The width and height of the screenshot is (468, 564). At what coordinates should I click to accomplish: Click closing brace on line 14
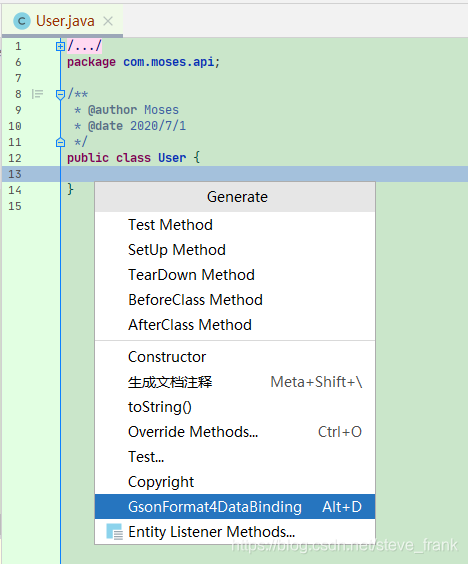(71, 189)
